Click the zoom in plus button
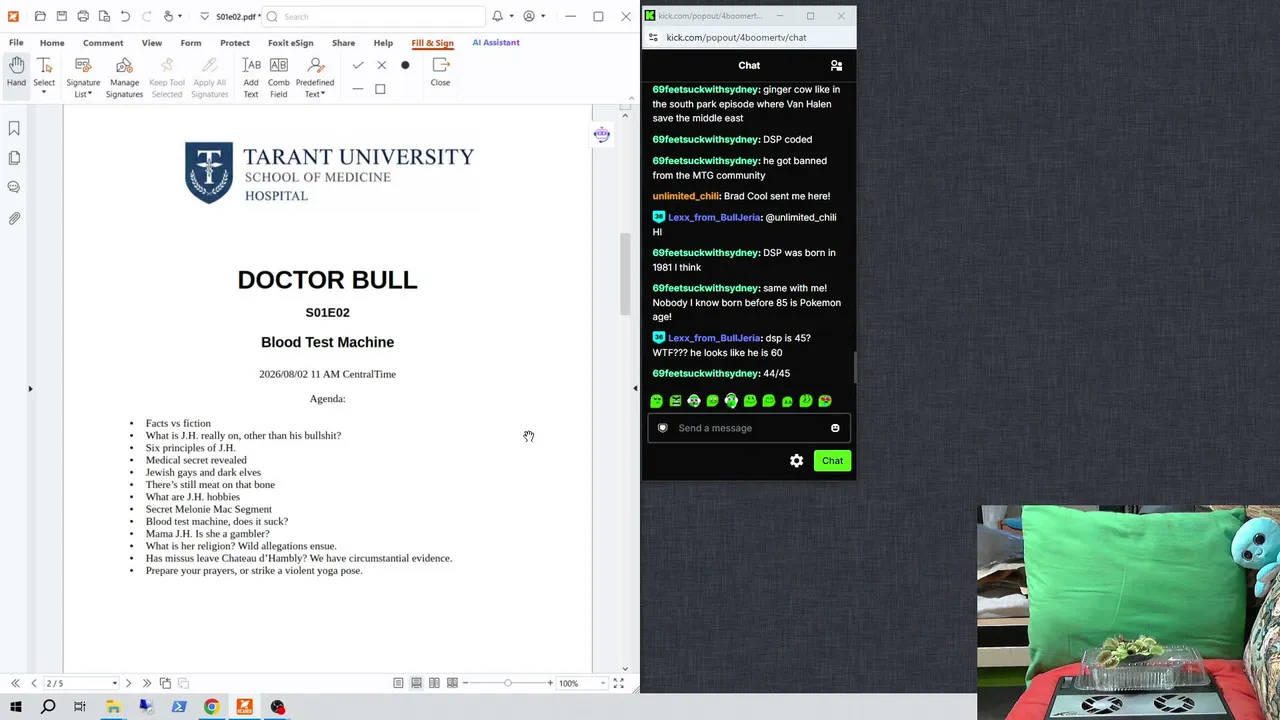The width and height of the screenshot is (1280, 720). [x=550, y=683]
